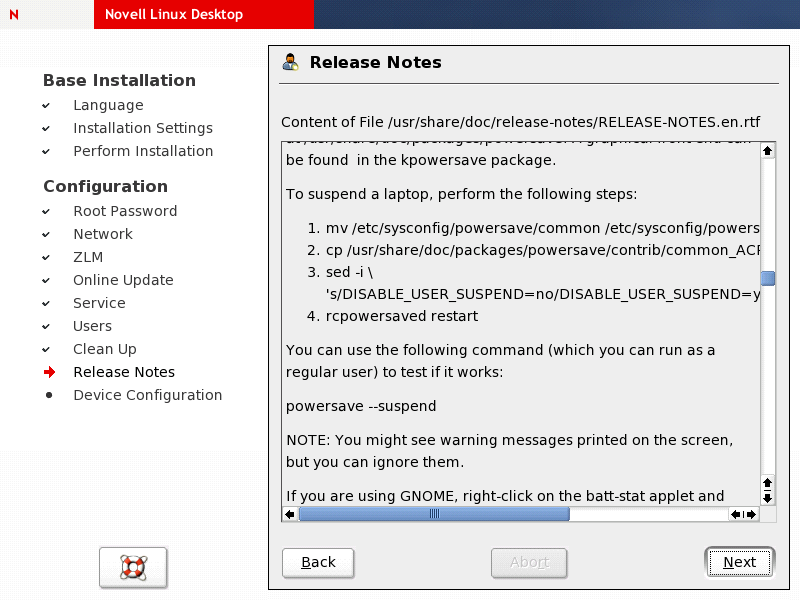Select the Perform Installation step
Screen dimensions: 800x600
click(x=143, y=152)
